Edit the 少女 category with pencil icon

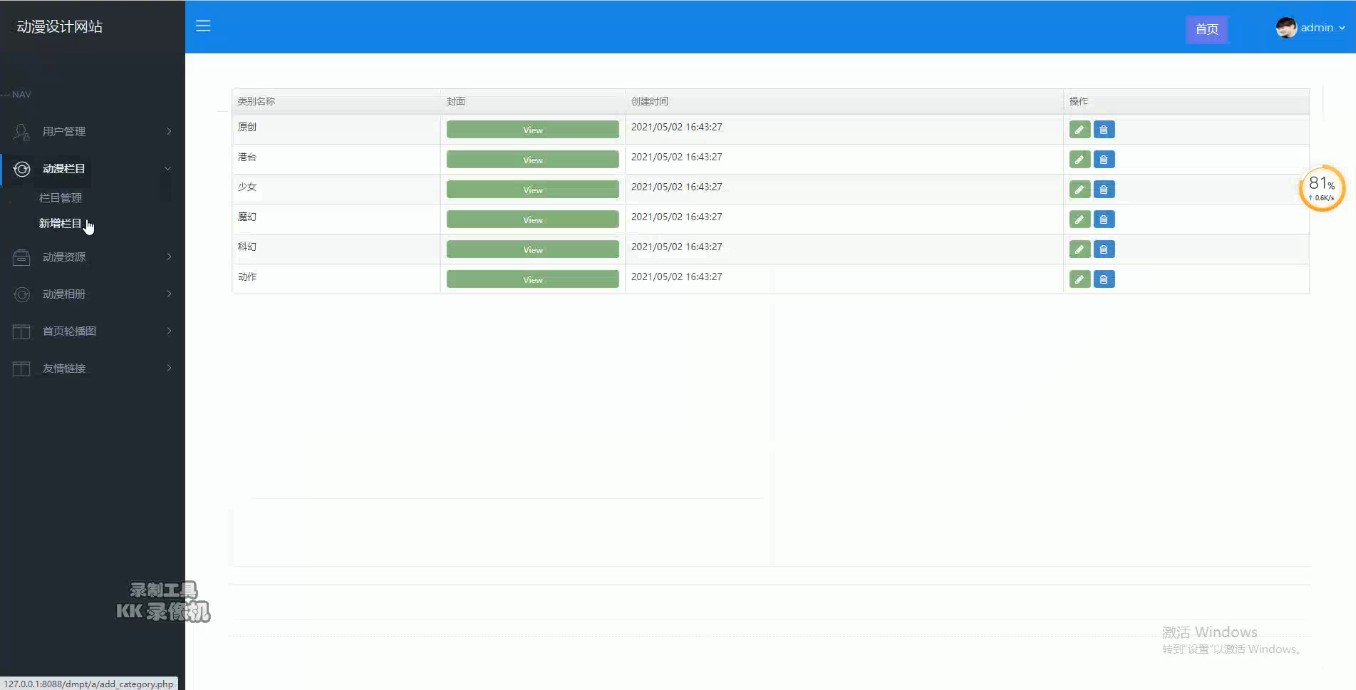(x=1079, y=190)
